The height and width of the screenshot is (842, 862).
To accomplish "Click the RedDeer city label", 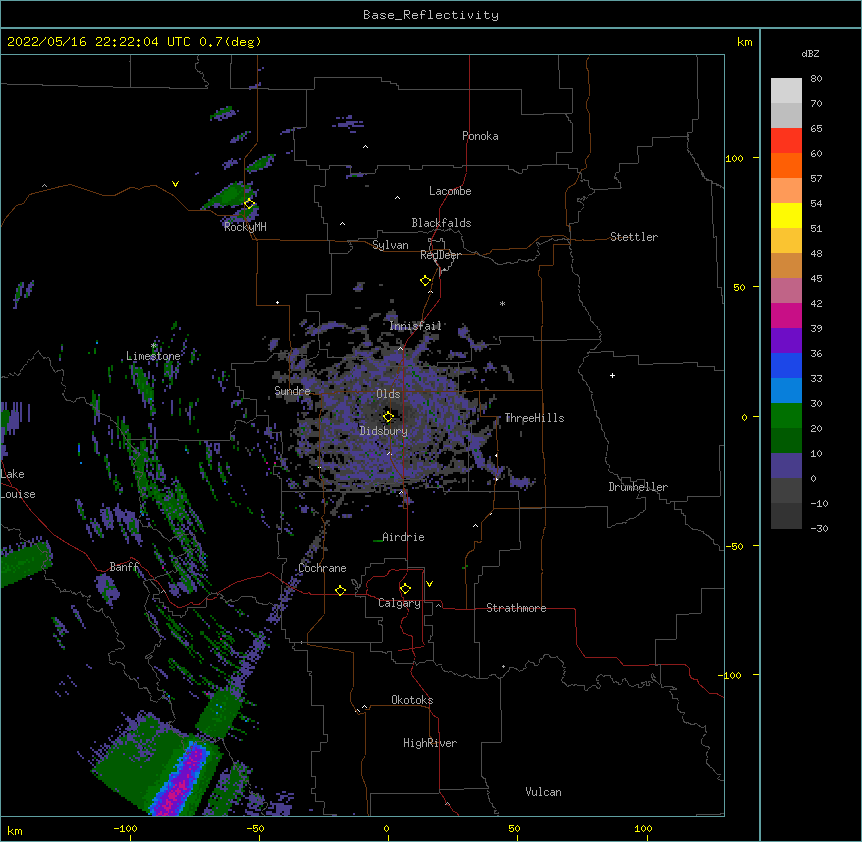I will point(440,255).
